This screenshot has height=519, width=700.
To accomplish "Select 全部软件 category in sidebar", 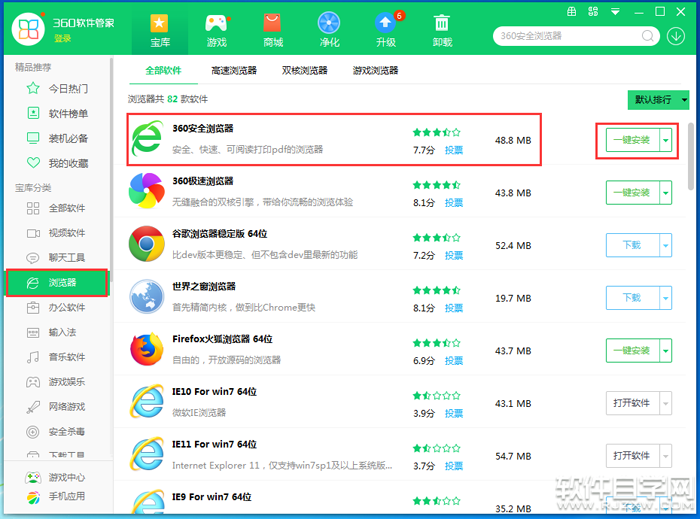I will click(56, 208).
